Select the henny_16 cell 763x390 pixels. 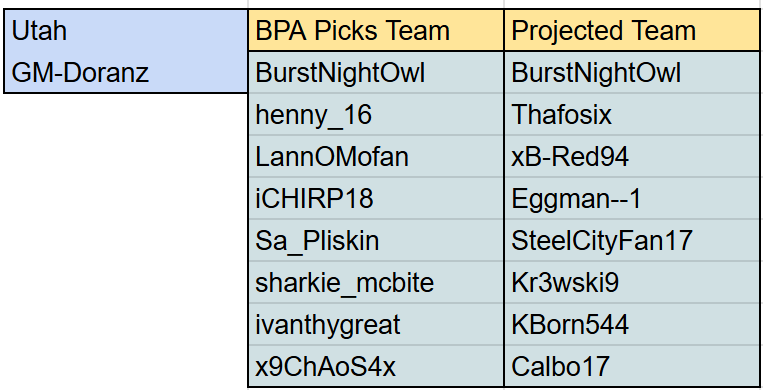point(376,114)
